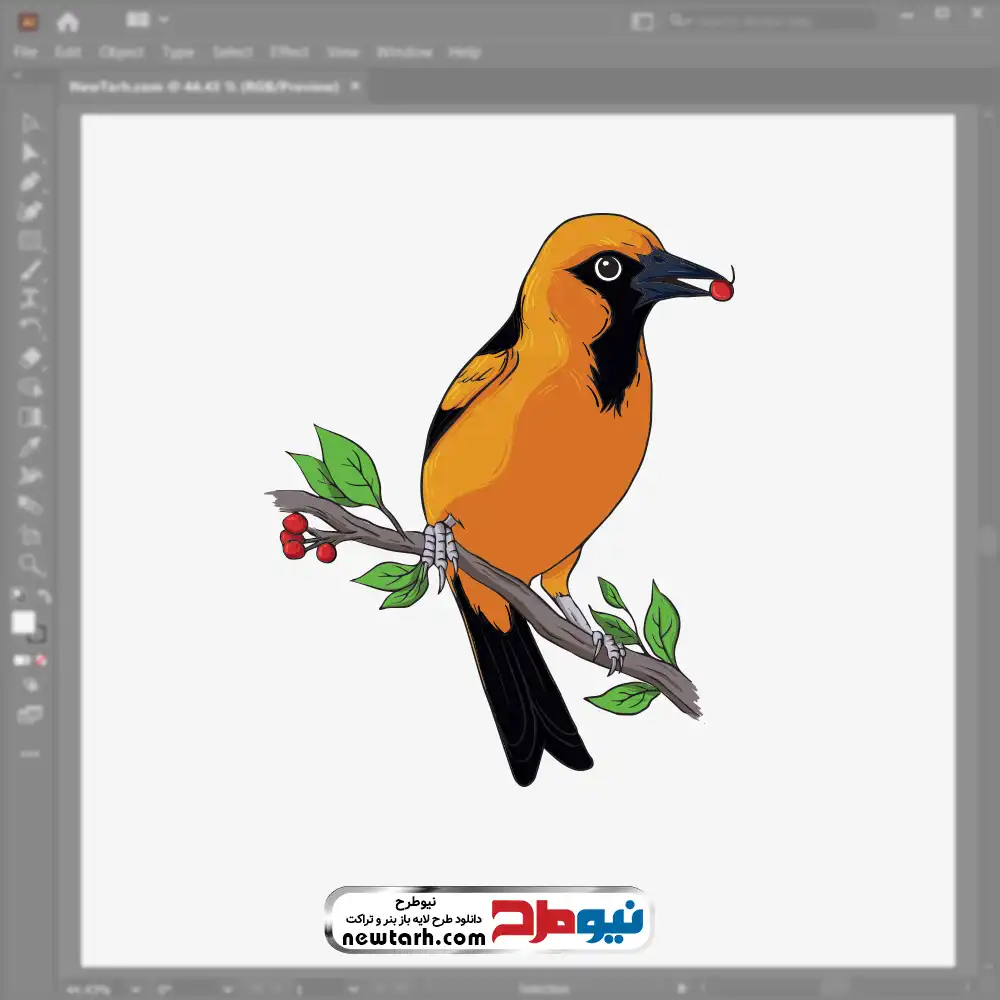Click the Home icon

click(x=68, y=21)
